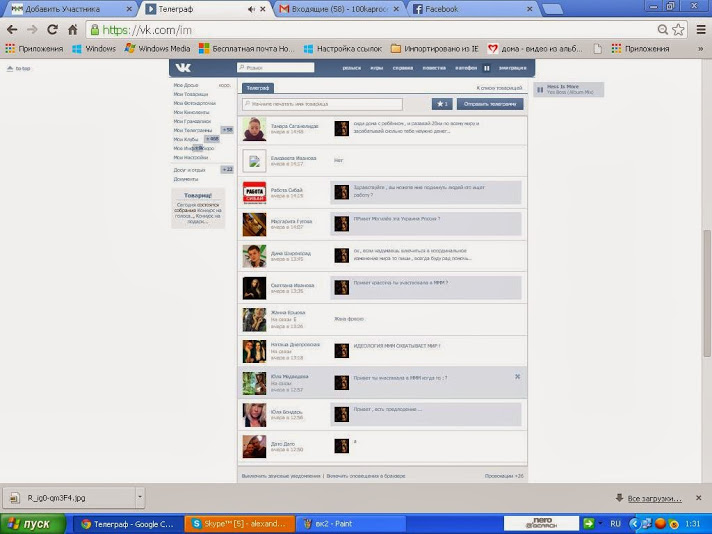Screen dimensions: 712x534
Task: Switch to the вк2 - Paint taskbar window
Action: click(351, 524)
